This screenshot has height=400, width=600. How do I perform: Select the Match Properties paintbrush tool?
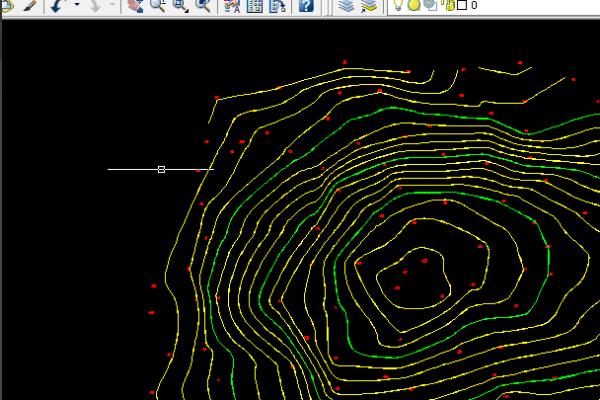coord(29,6)
